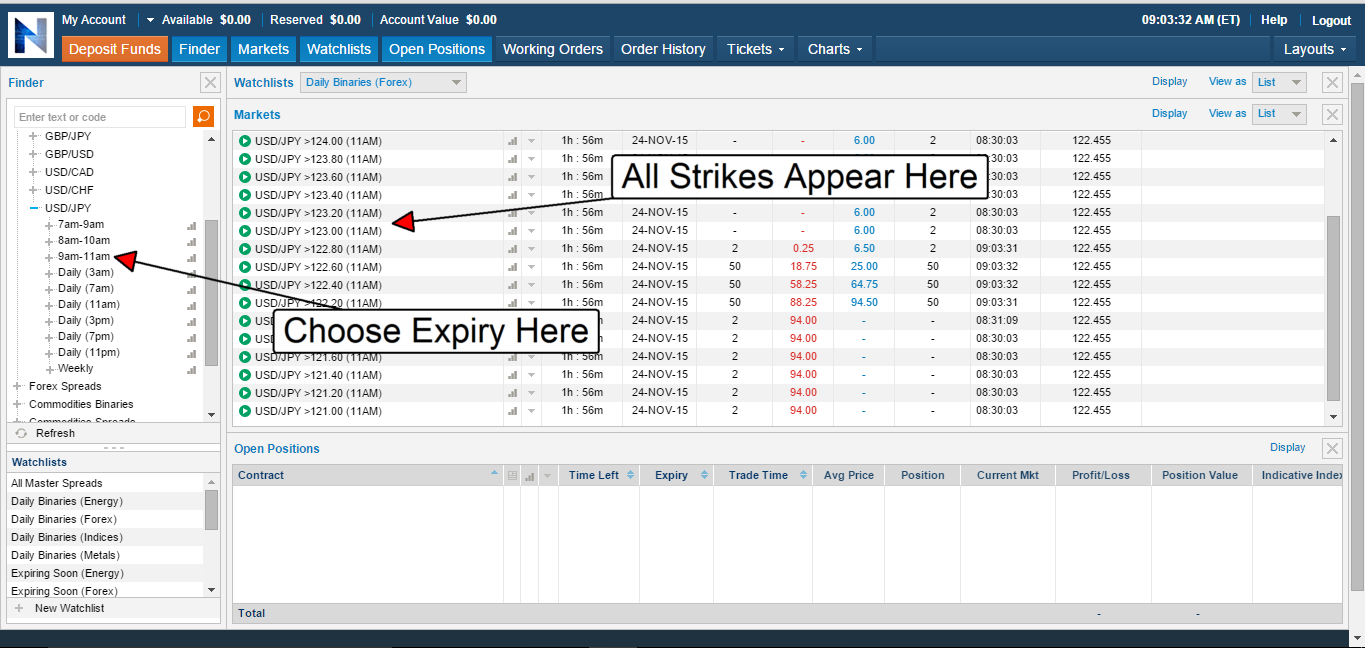1365x648 pixels.
Task: Click the Finder search text field
Action: click(100, 117)
